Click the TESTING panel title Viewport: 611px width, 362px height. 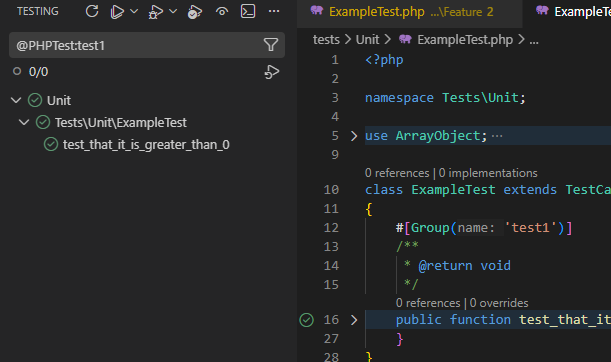pyautogui.click(x=38, y=11)
